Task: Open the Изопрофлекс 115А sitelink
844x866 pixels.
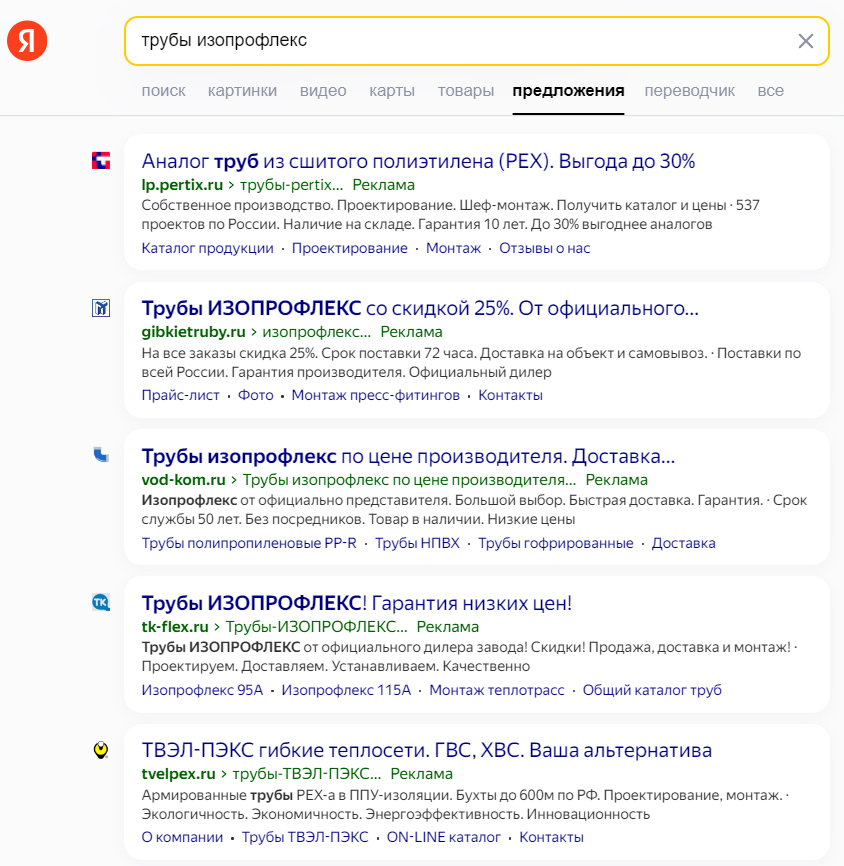Action: click(346, 690)
